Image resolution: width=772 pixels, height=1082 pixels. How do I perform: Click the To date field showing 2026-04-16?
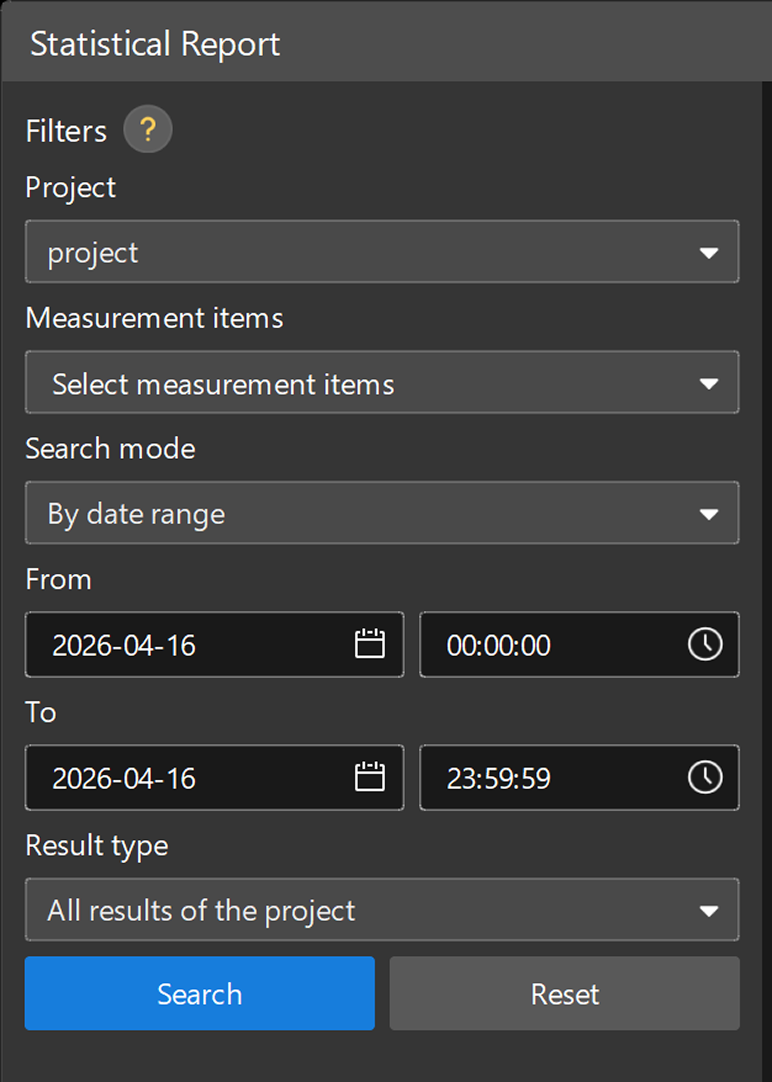pos(124,778)
